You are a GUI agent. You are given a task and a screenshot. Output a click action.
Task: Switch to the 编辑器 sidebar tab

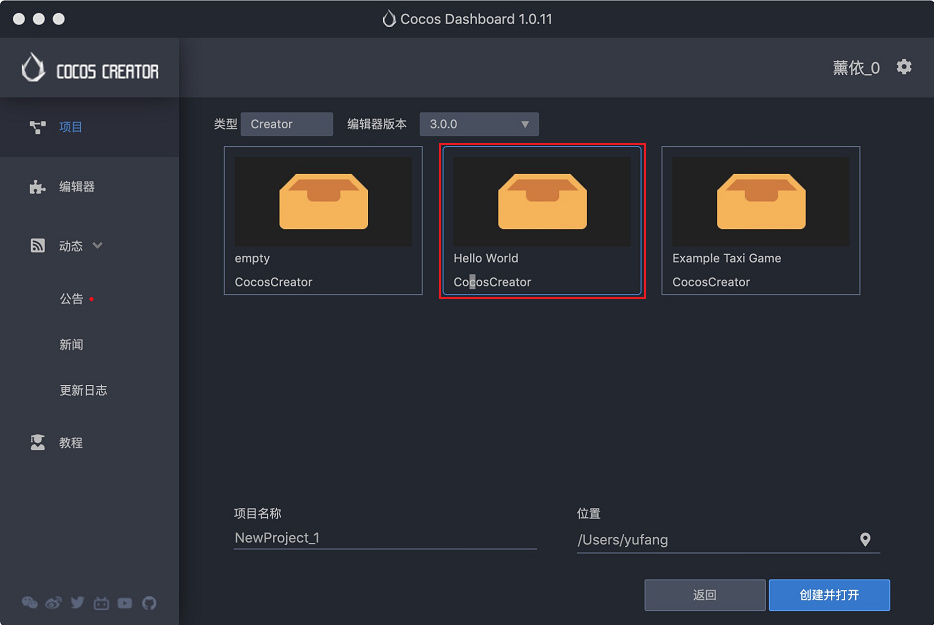(x=76, y=186)
